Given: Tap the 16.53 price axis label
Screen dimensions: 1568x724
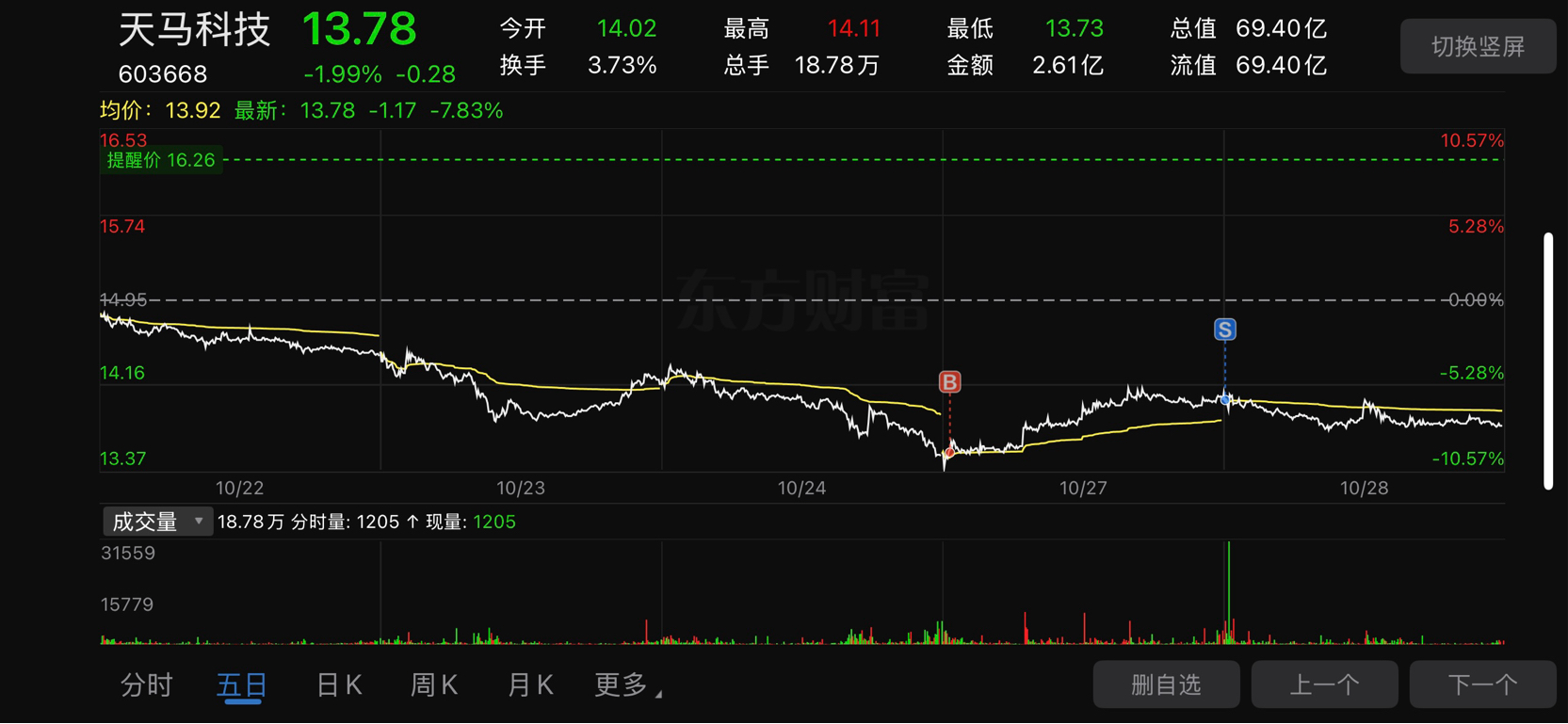Looking at the screenshot, I should point(123,140).
